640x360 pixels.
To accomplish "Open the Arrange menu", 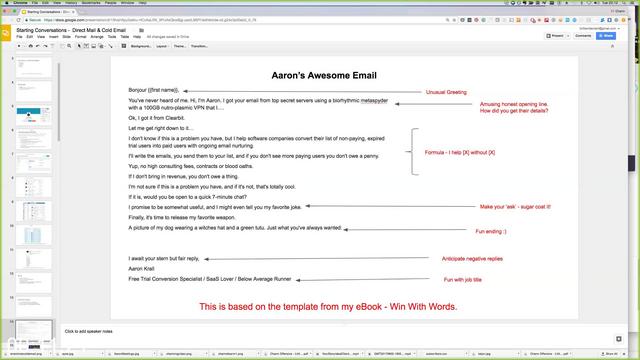I will pos(97,37).
